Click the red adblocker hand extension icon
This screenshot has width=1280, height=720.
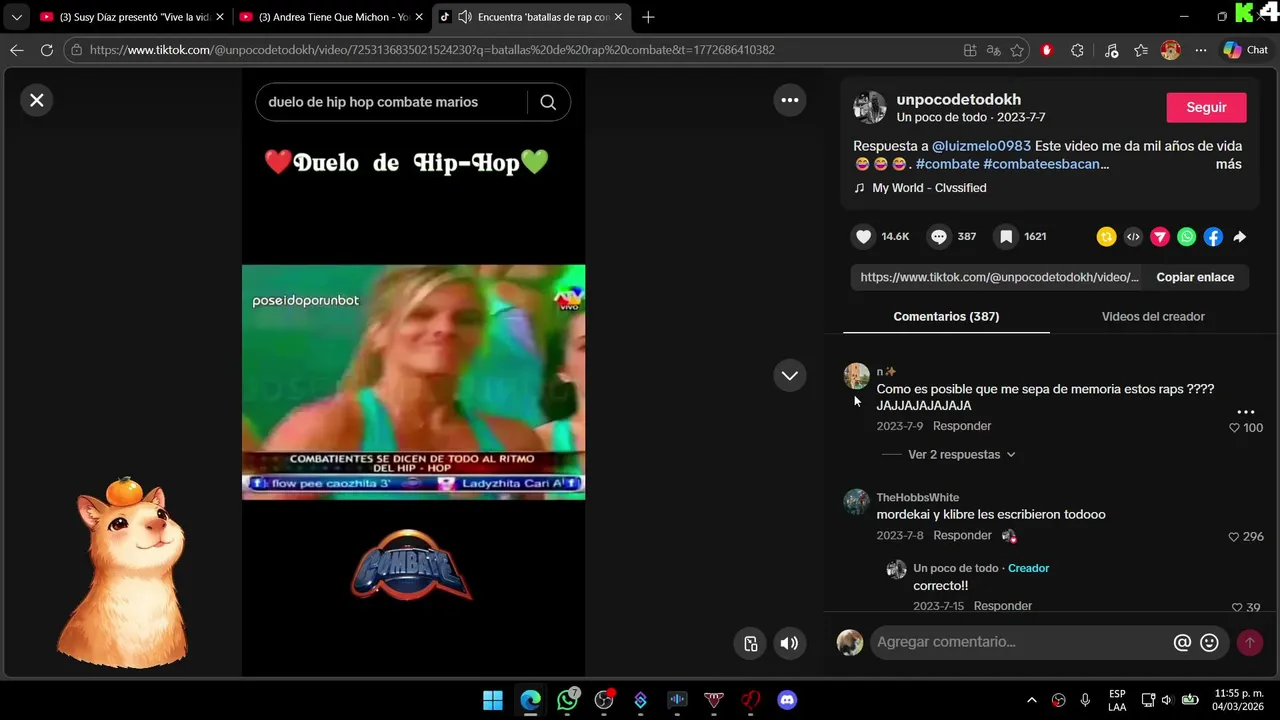click(1047, 50)
